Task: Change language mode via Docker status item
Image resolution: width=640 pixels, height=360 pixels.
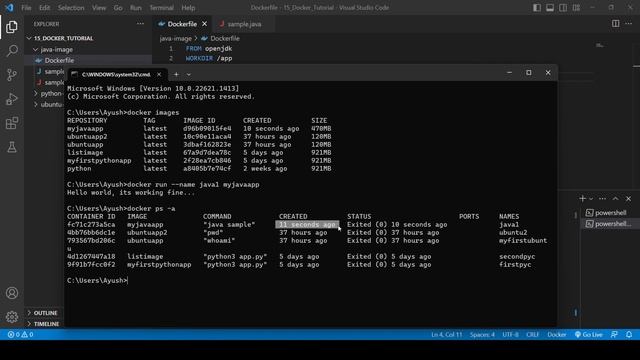Action: point(557,334)
